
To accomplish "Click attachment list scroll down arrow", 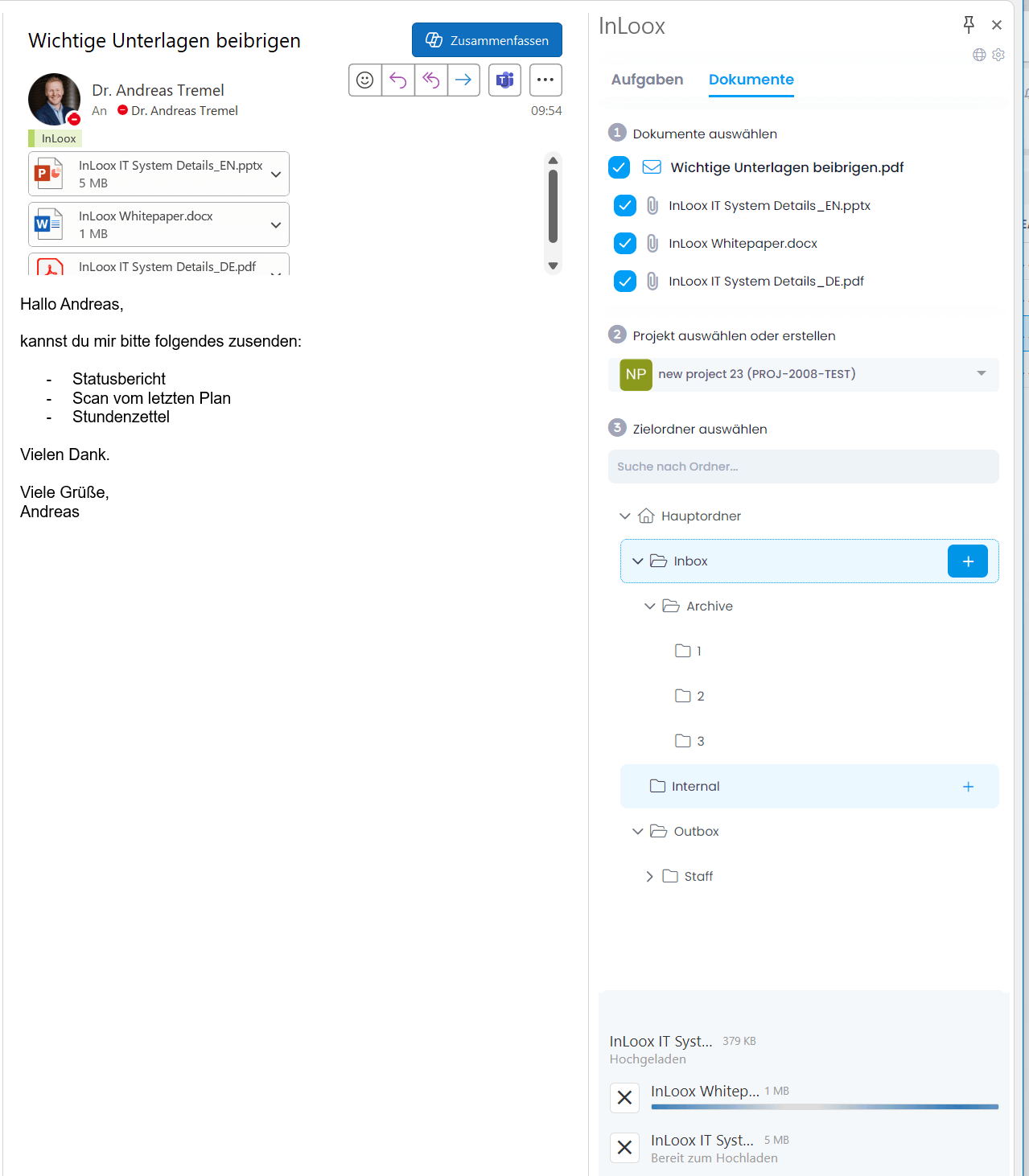I will [x=553, y=265].
